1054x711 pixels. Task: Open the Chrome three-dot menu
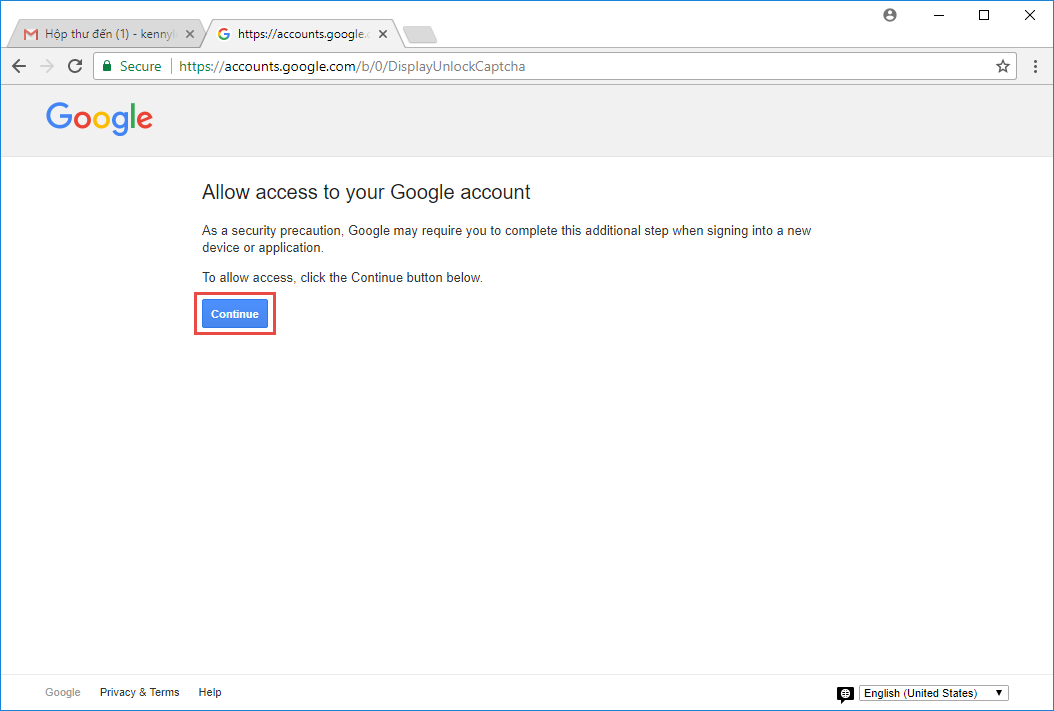[x=1036, y=67]
